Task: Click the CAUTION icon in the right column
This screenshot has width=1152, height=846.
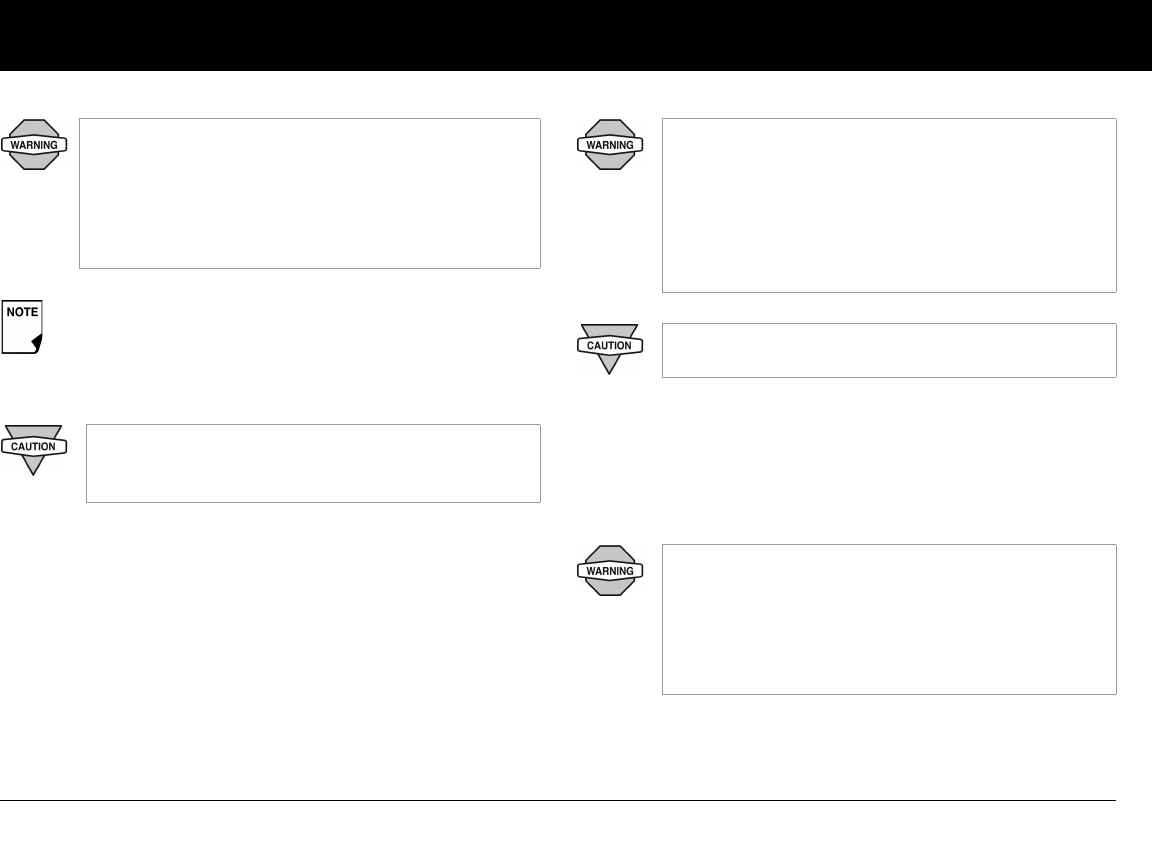Action: point(610,346)
